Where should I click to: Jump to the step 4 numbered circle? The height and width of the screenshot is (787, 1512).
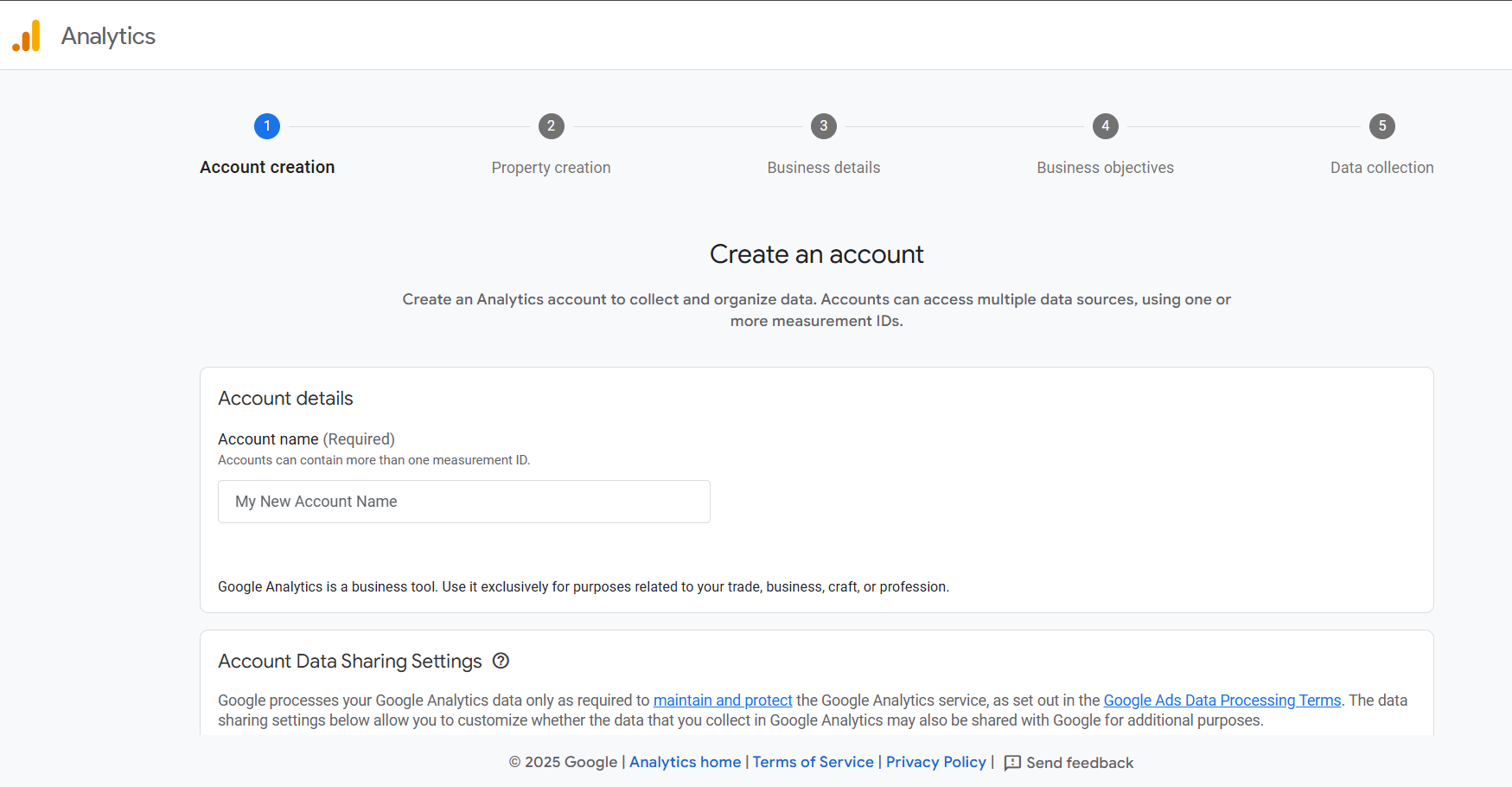1105,126
